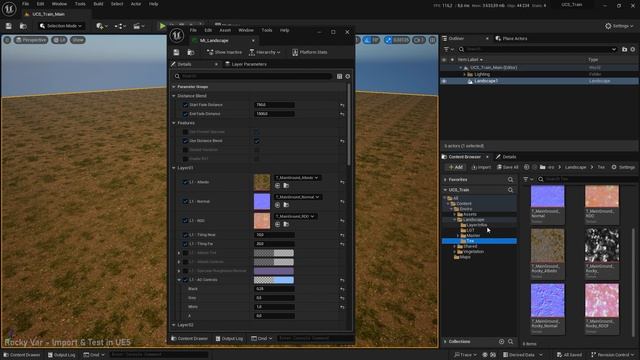Open Content Browser Settings
The height and width of the screenshot is (360, 640).
(623, 167)
